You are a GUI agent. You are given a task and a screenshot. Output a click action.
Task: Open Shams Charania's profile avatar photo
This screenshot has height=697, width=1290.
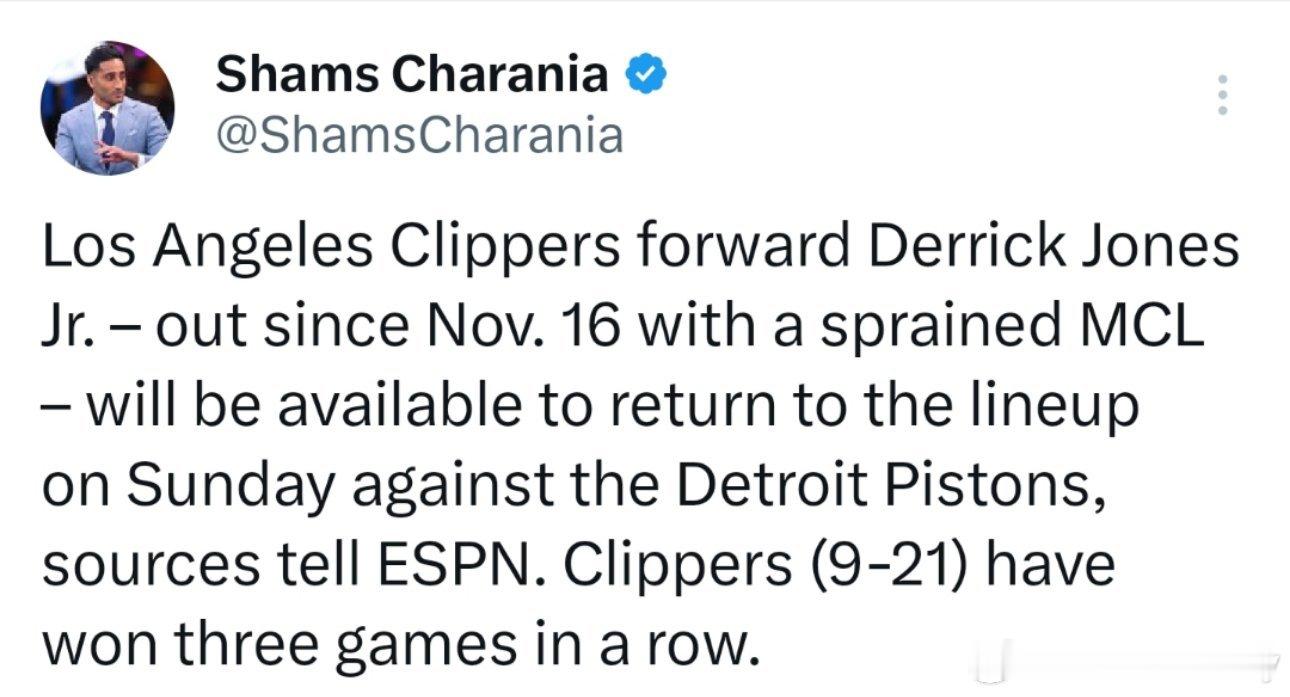tap(107, 108)
